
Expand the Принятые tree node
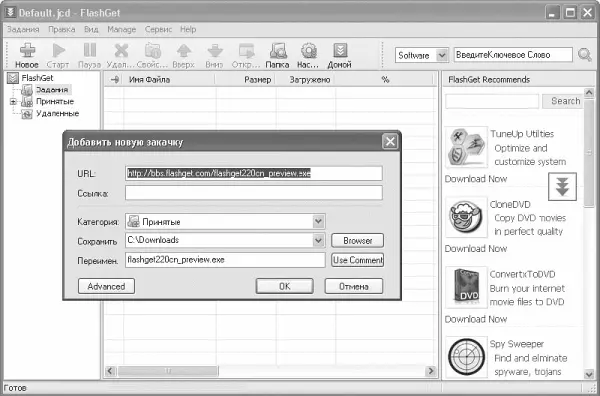tap(13, 102)
